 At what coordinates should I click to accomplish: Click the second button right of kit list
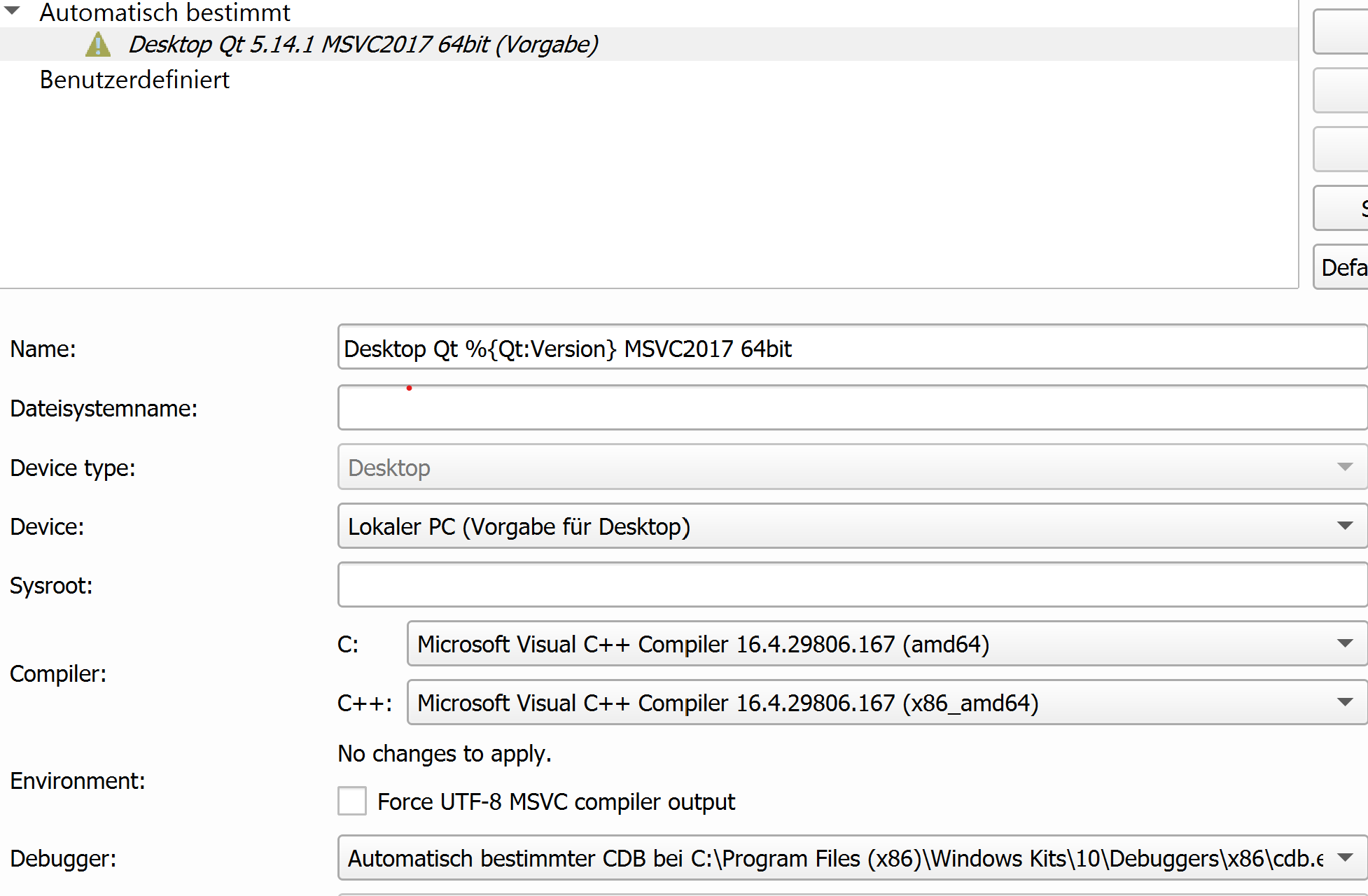point(1341,90)
